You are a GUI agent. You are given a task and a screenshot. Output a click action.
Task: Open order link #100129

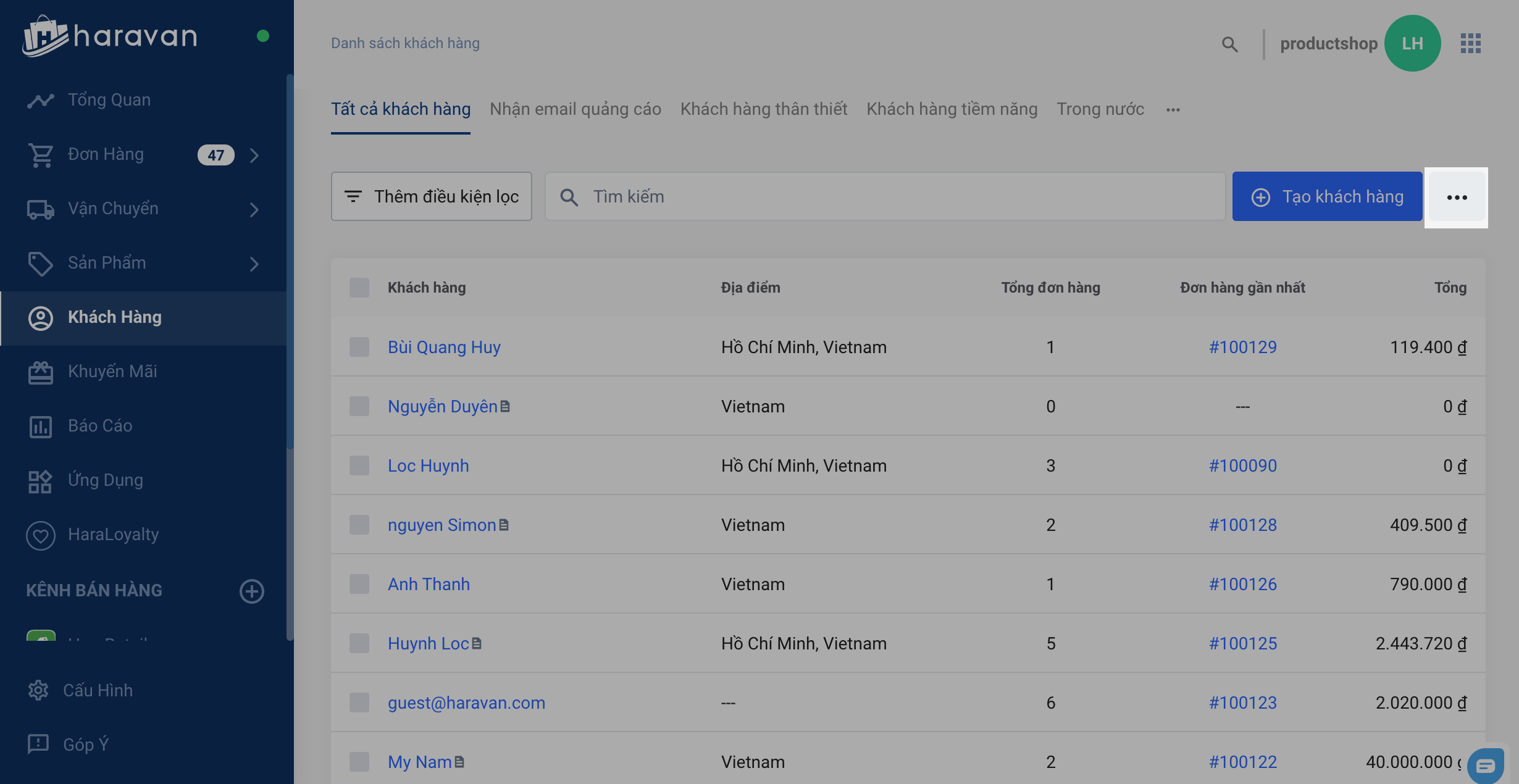click(1242, 347)
